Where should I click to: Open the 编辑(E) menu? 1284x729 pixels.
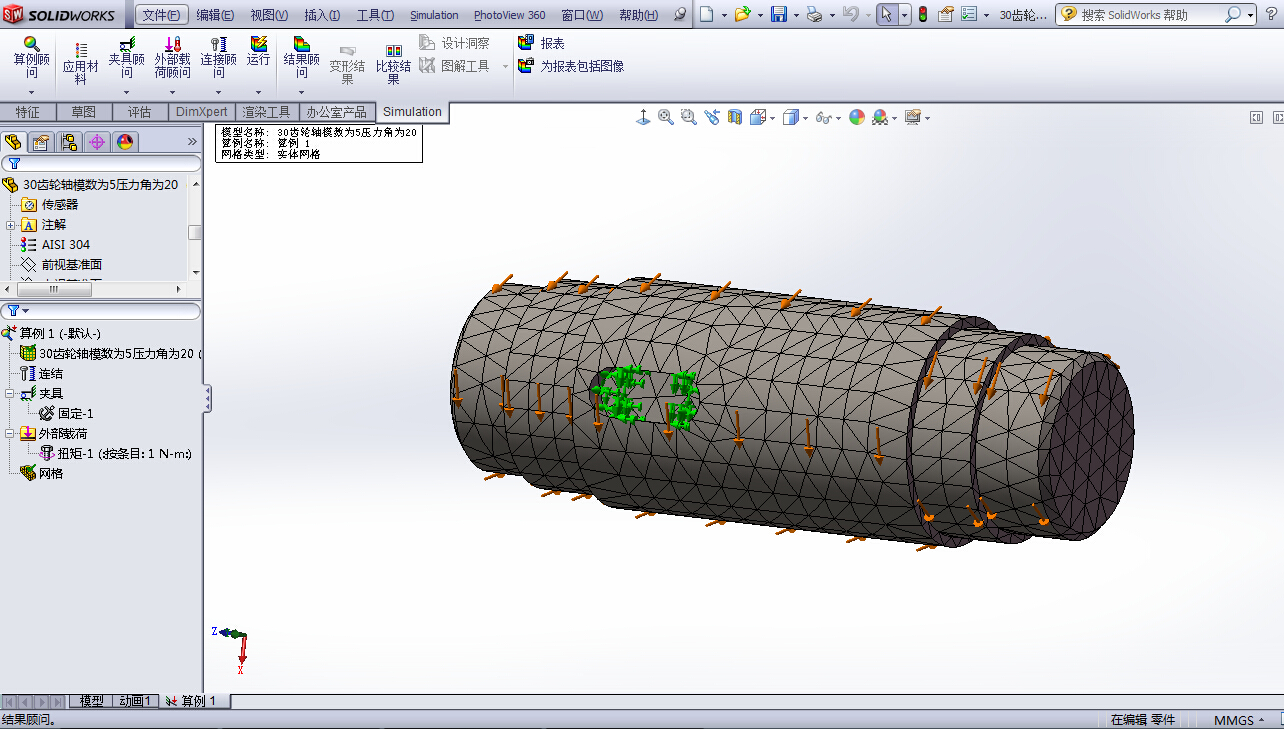pos(214,15)
